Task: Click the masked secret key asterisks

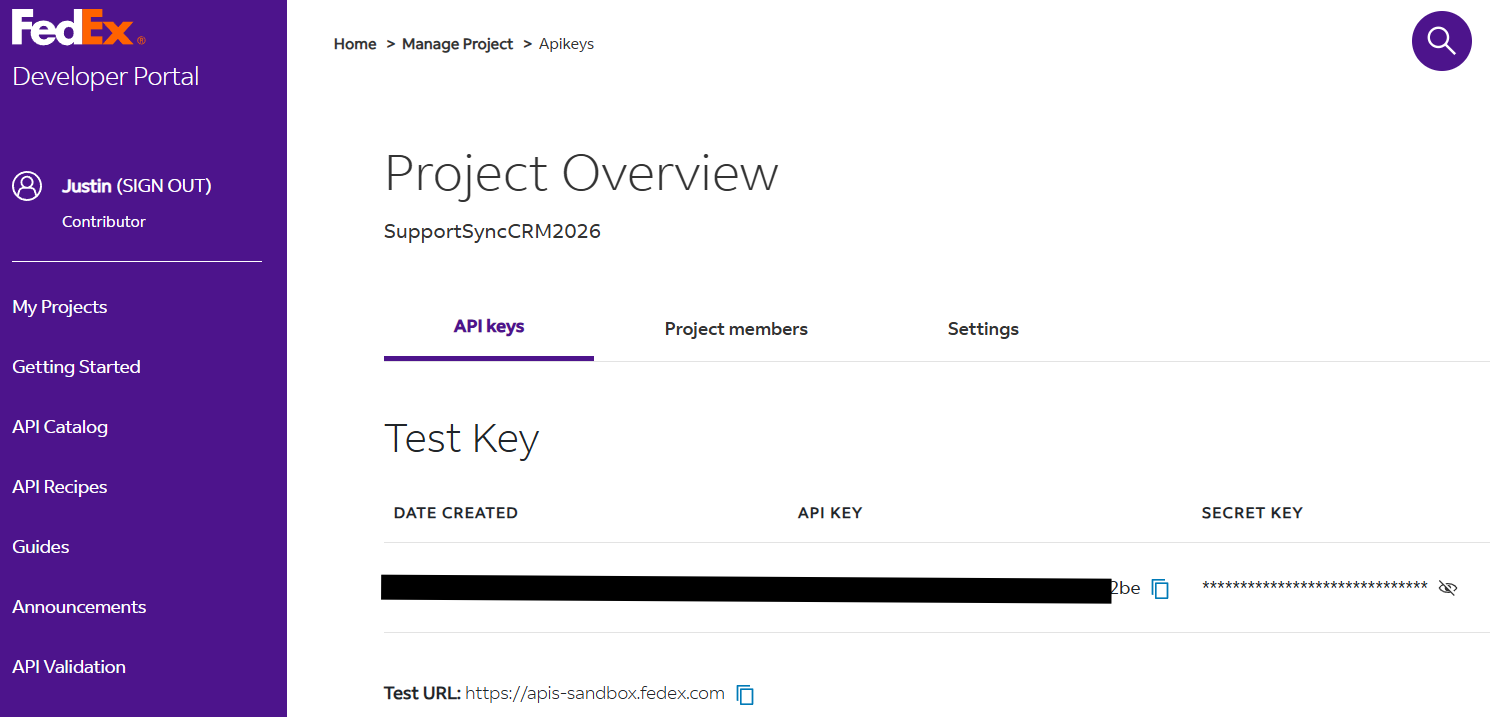Action: point(1315,587)
